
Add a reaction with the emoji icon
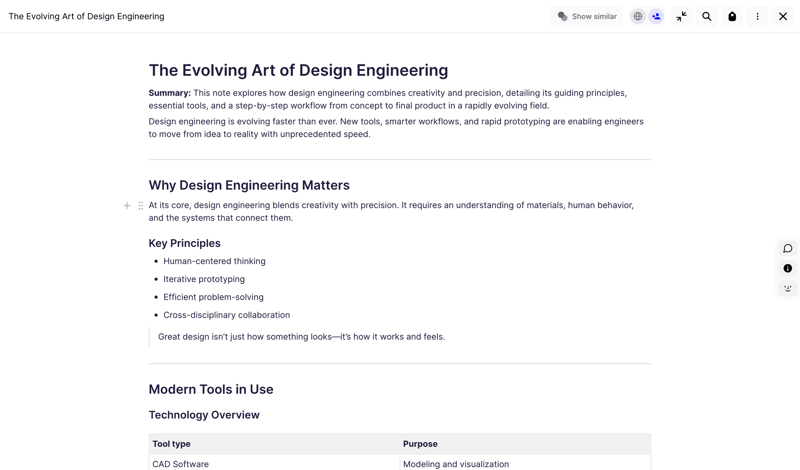[788, 288]
